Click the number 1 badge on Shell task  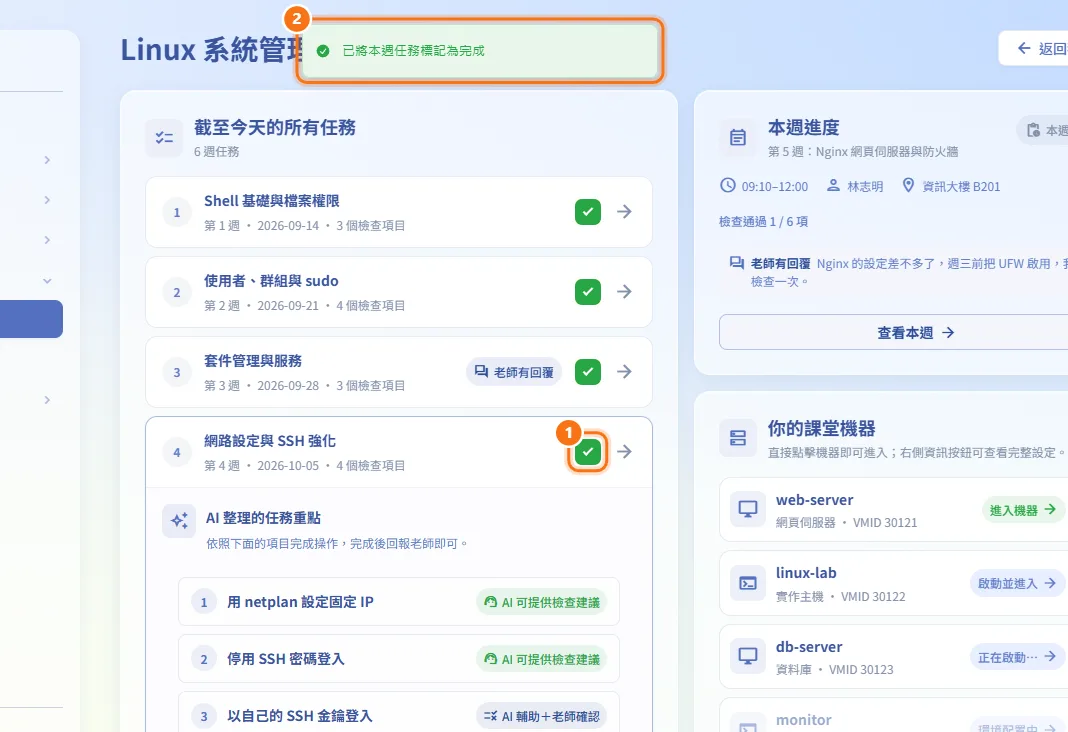(177, 212)
